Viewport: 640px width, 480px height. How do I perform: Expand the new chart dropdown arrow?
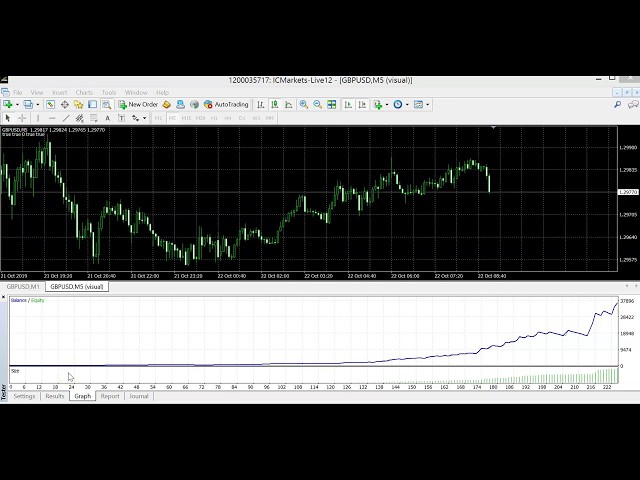[x=17, y=104]
